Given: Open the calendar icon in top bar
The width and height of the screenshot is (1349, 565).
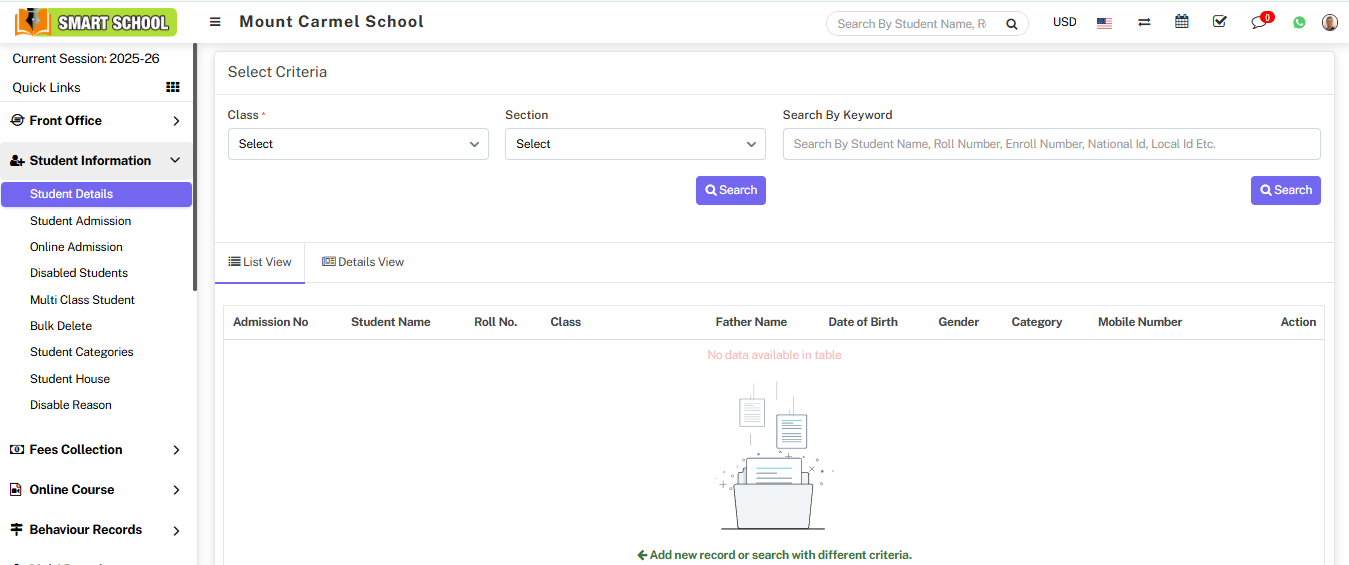Looking at the screenshot, I should point(1182,22).
